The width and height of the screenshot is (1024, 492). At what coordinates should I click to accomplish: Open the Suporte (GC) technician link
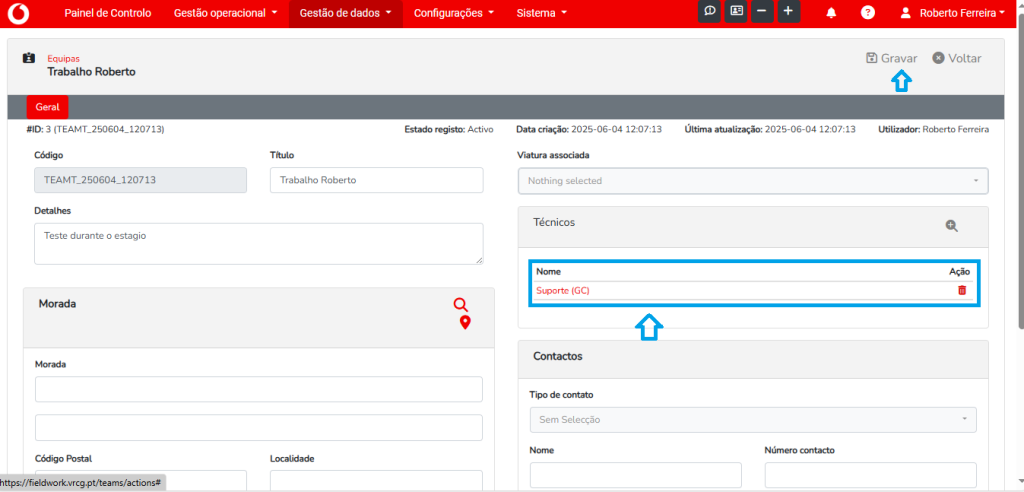coord(563,291)
